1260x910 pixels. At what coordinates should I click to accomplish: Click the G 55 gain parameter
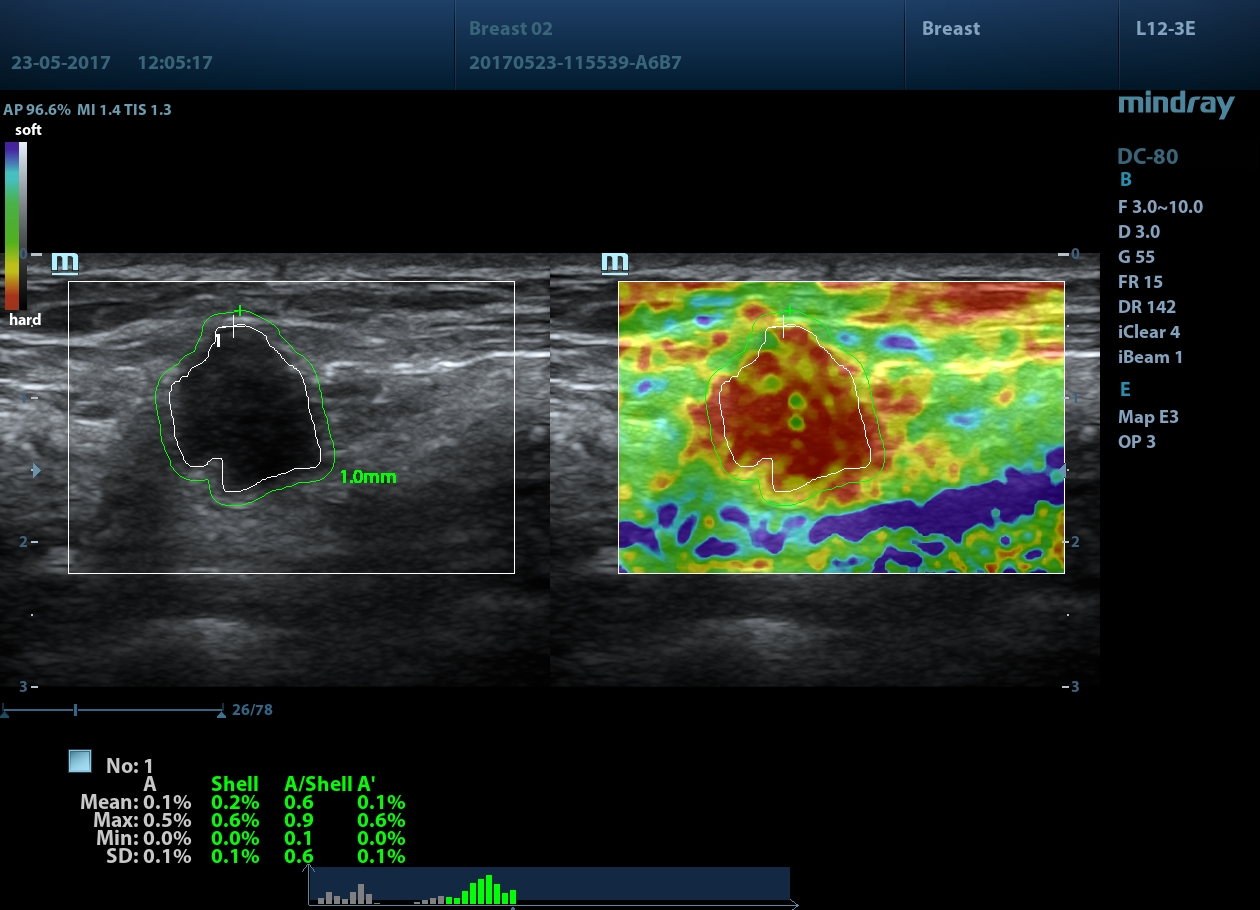tap(1138, 257)
